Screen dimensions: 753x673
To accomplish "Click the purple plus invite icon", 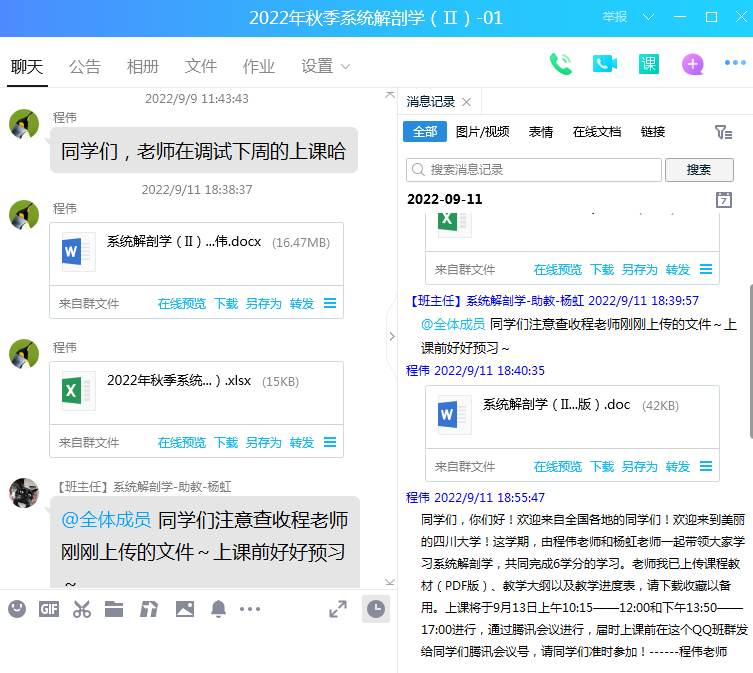I will click(x=693, y=64).
